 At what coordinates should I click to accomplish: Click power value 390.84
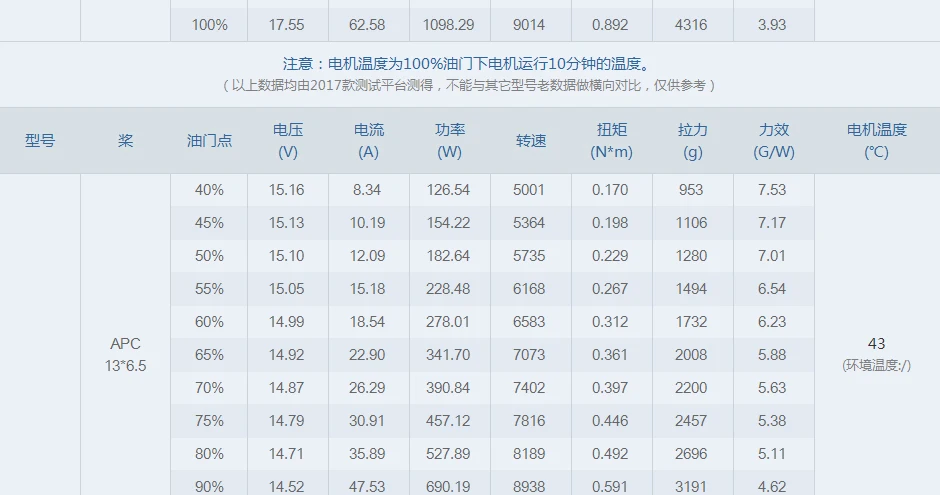tap(448, 388)
